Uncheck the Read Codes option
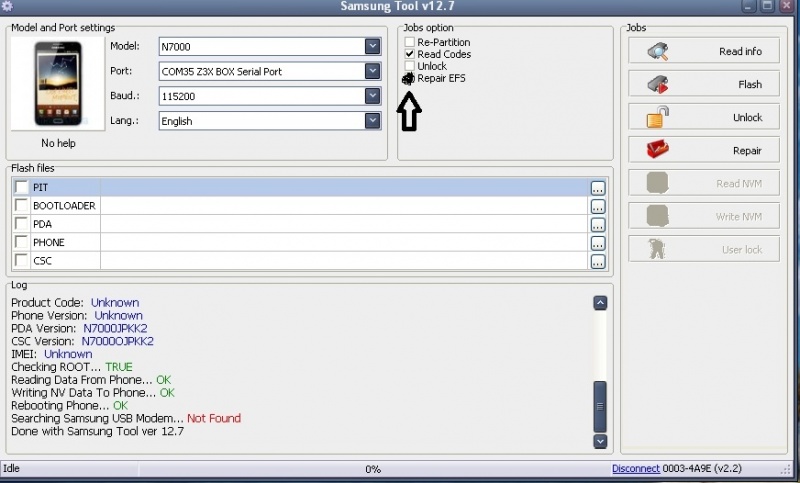The width and height of the screenshot is (800, 483). coord(409,54)
